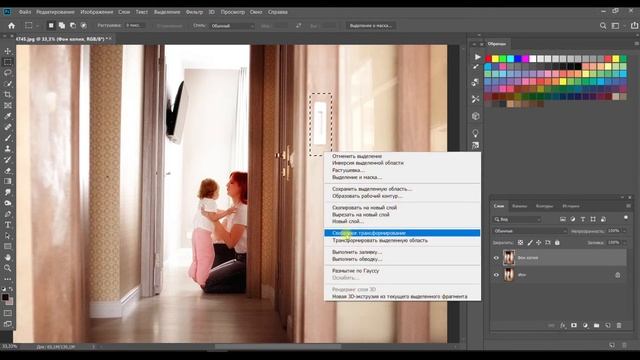Toggle pixel layer filter icon
This screenshot has height=360, width=640.
tap(563, 219)
